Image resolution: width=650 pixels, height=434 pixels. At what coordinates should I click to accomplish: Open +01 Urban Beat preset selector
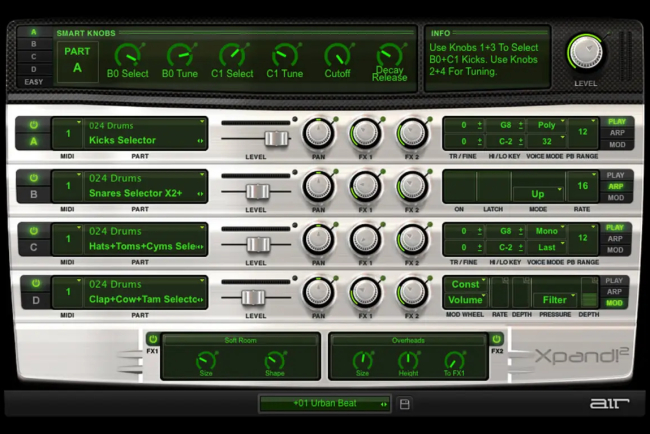325,403
